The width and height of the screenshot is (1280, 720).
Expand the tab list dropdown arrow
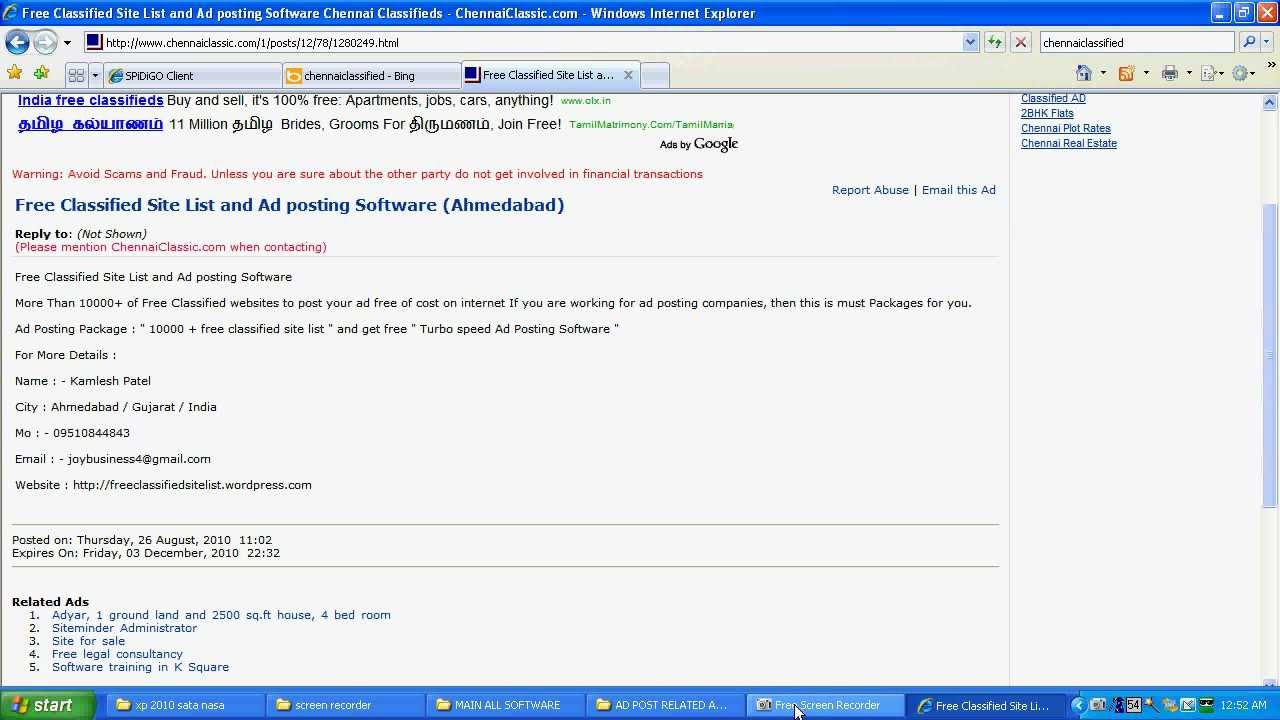pyautogui.click(x=95, y=75)
